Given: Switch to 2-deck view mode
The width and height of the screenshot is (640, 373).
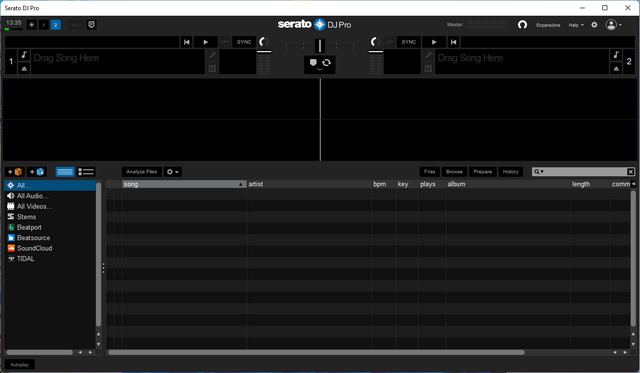Looking at the screenshot, I should [x=56, y=25].
